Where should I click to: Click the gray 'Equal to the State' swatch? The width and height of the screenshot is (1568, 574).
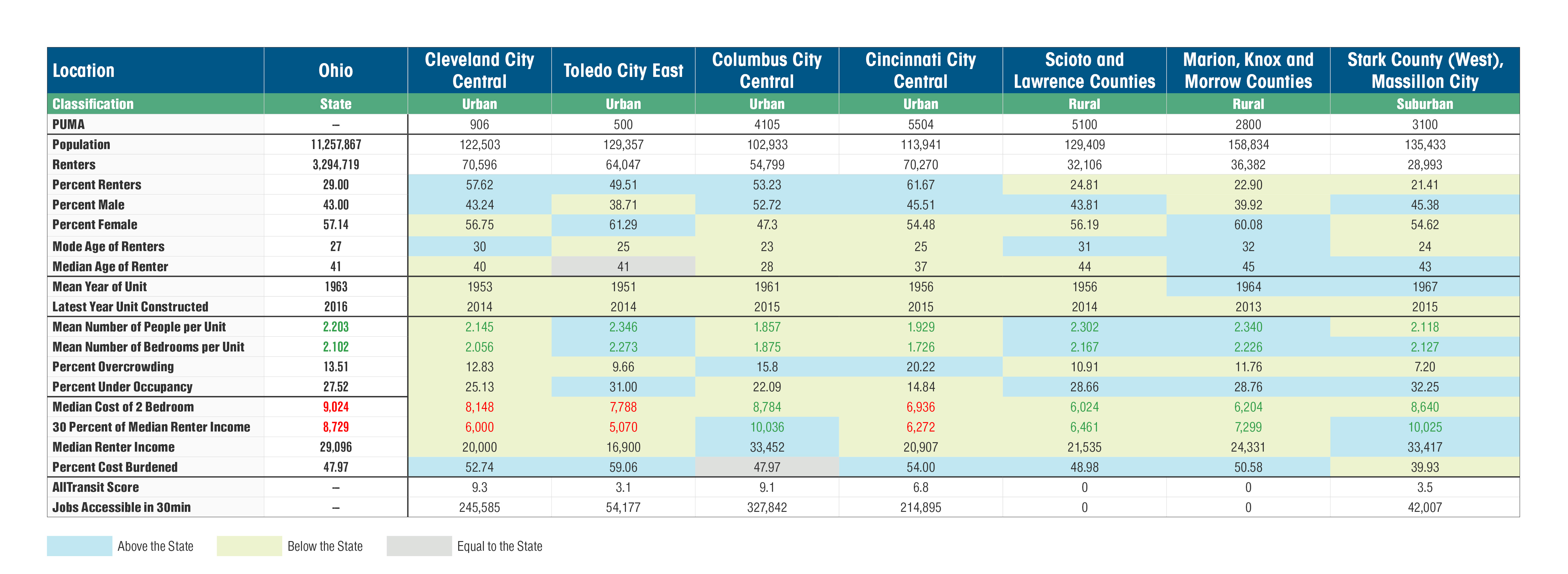pos(419,546)
